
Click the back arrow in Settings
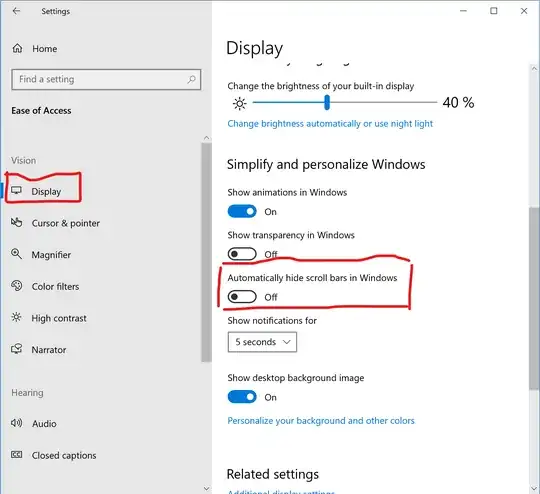pyautogui.click(x=16, y=11)
